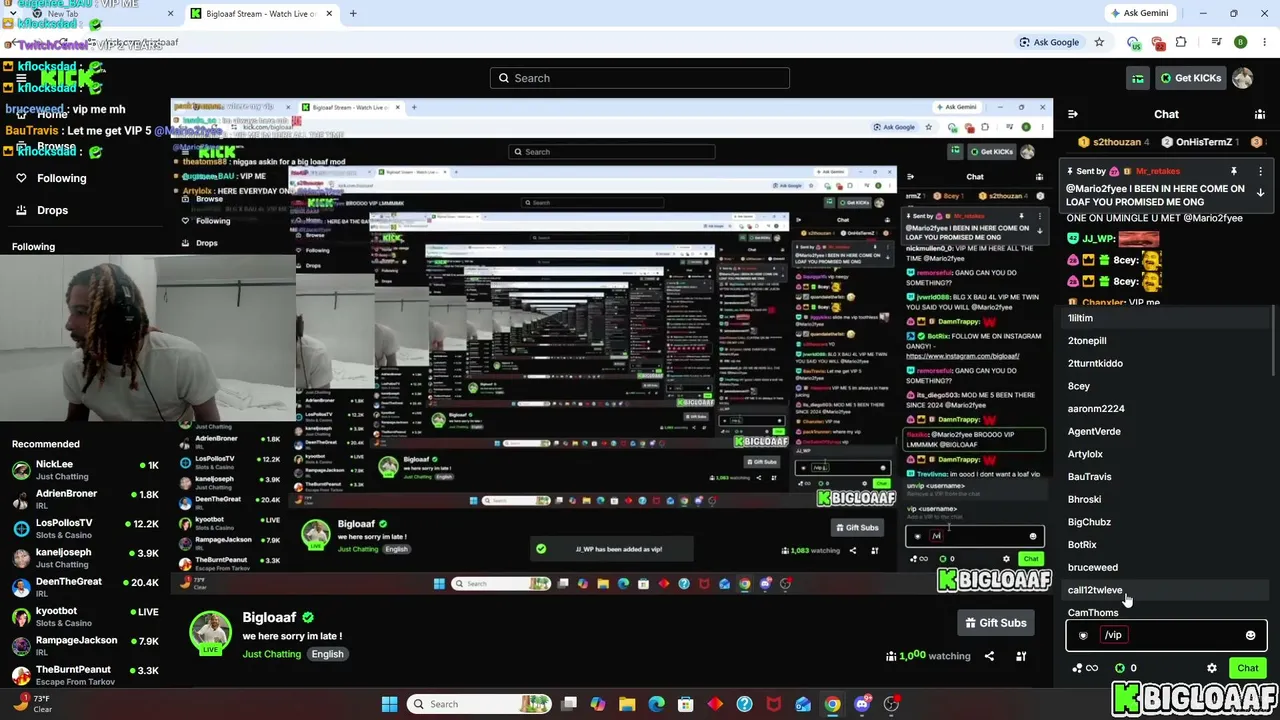Open TheBurntPeanut recommended channel
The height and width of the screenshot is (720, 1280).
tap(85, 675)
